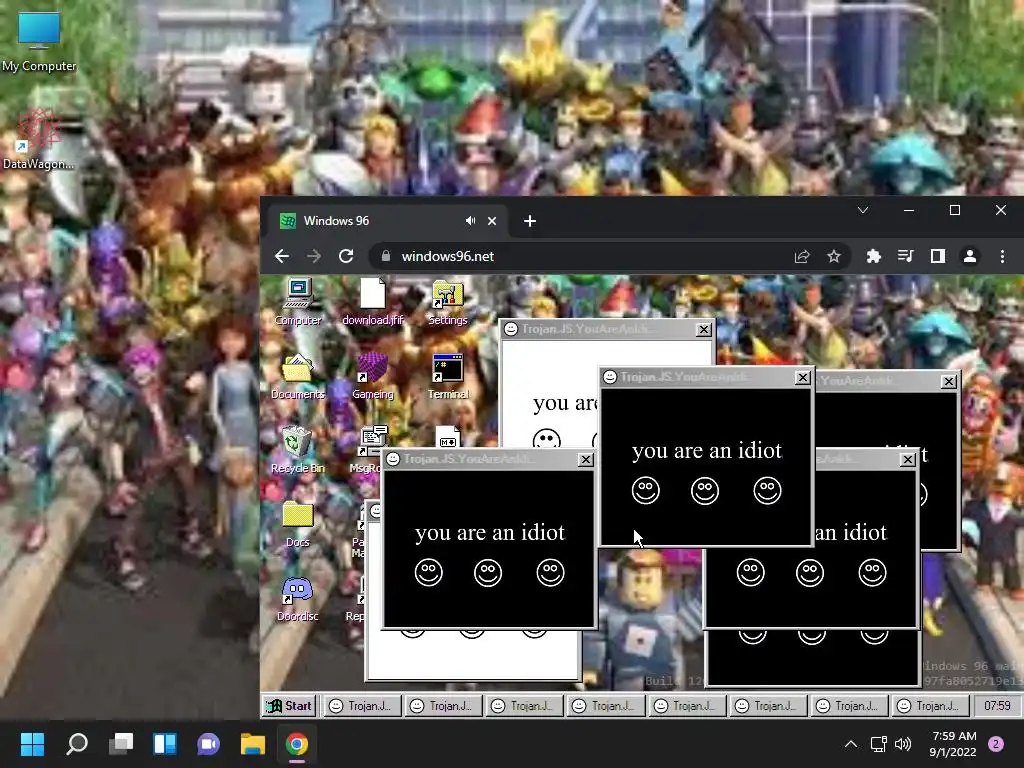
Task: Share this page from address bar
Action: tap(802, 256)
